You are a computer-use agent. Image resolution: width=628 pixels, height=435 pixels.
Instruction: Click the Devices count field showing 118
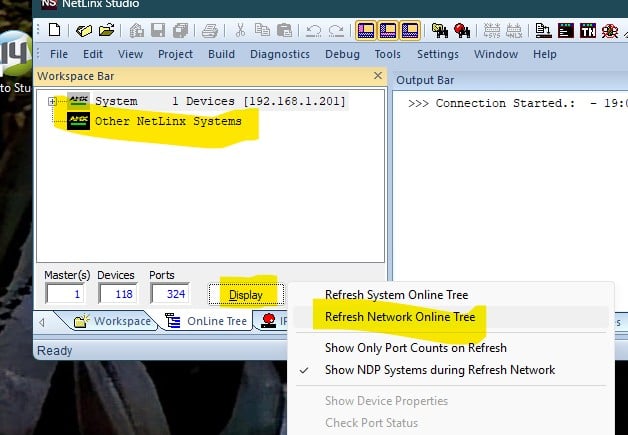[x=118, y=294]
